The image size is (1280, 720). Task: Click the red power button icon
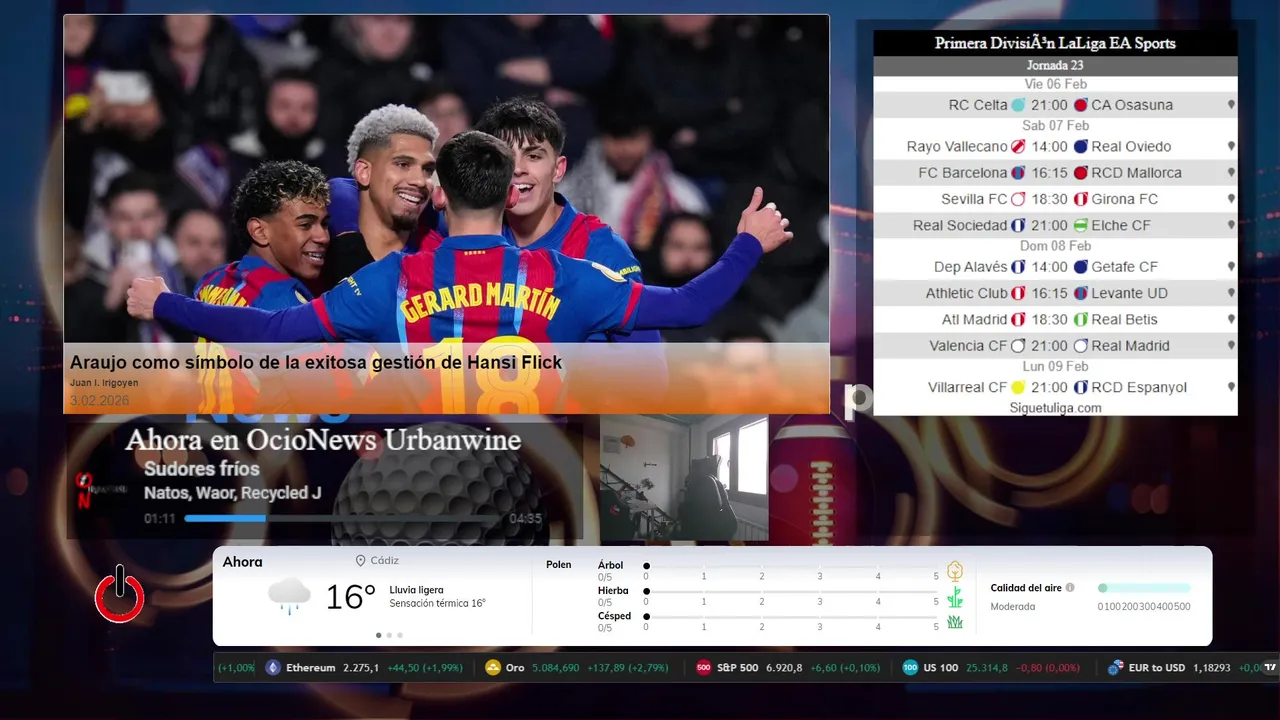120,594
